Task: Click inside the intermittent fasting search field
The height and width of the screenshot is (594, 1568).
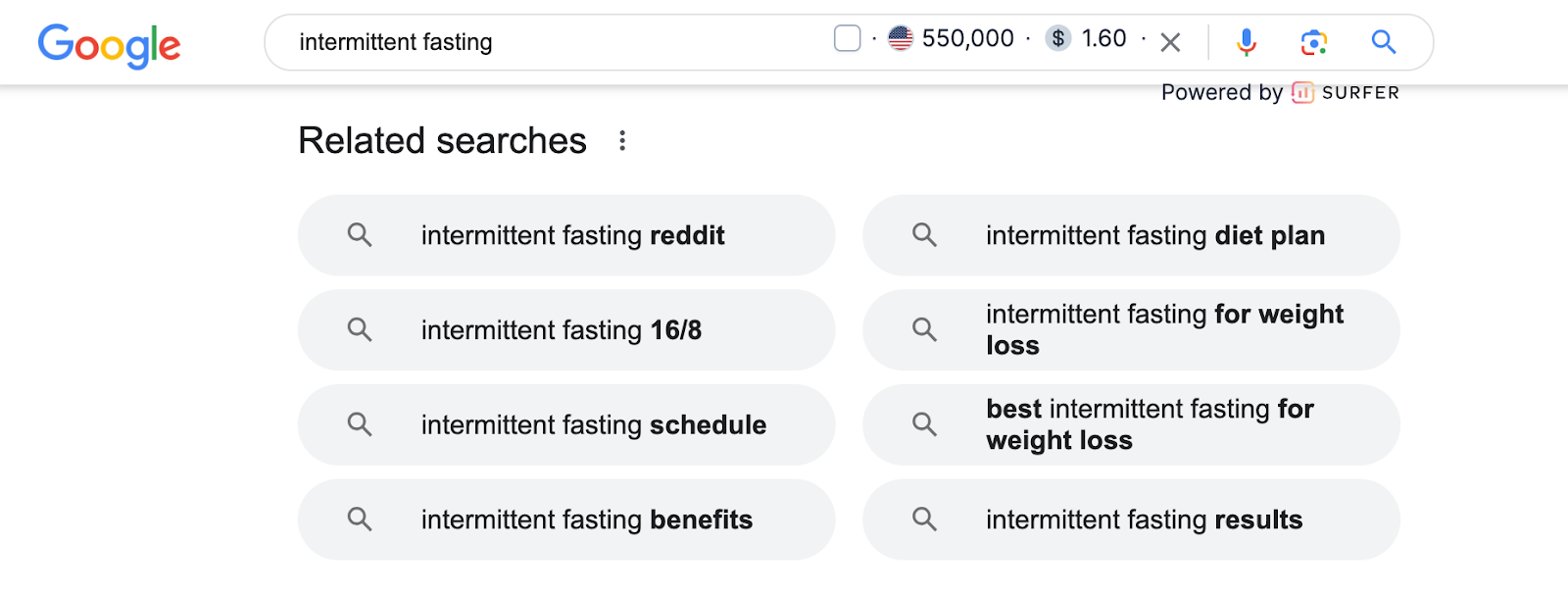Action: coord(549,42)
